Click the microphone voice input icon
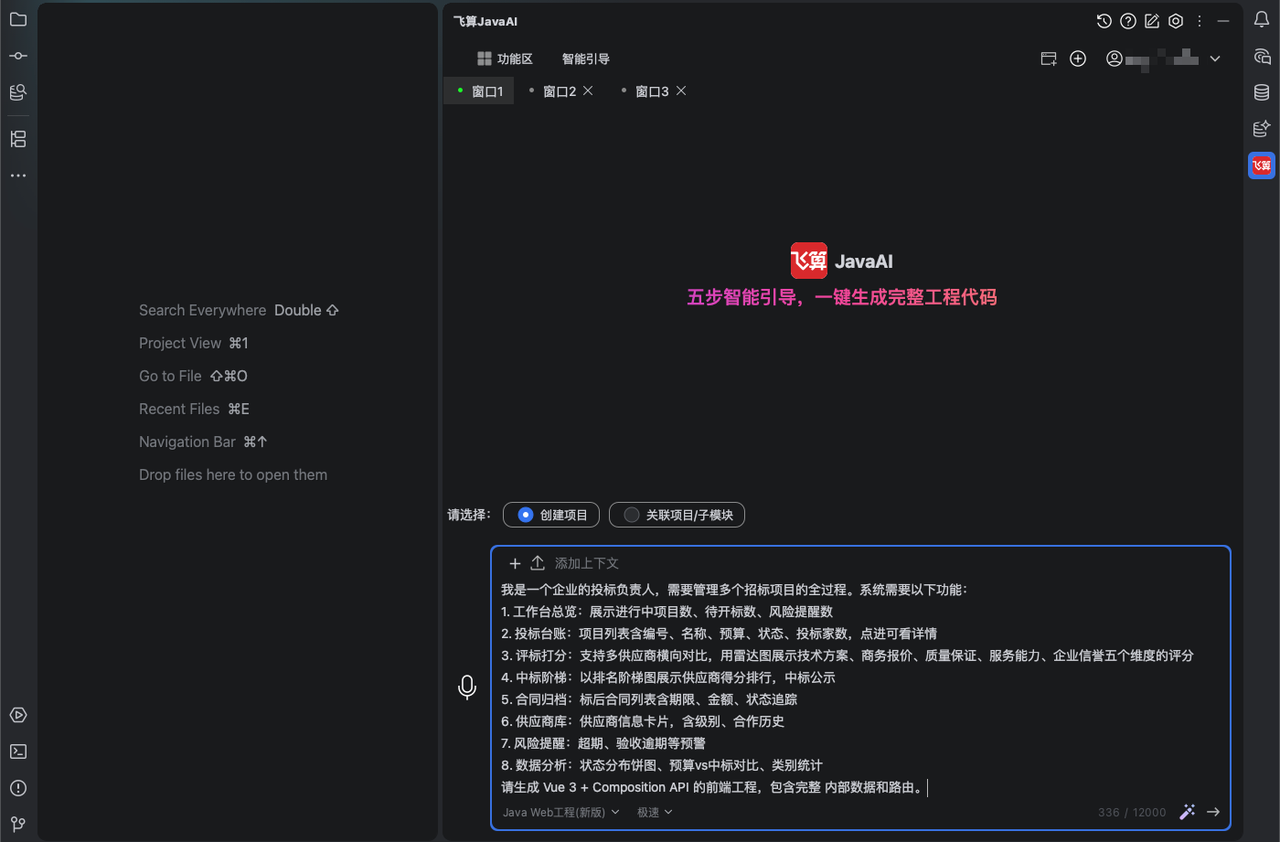 [x=467, y=687]
